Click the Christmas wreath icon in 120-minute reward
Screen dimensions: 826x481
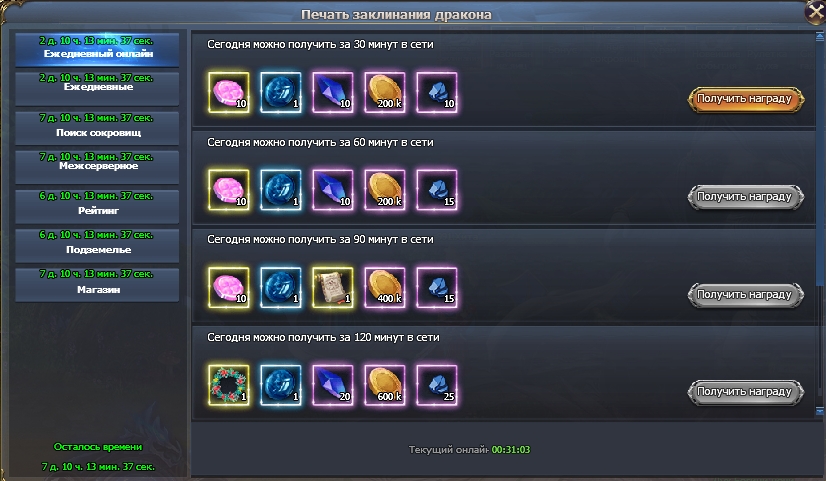point(229,385)
